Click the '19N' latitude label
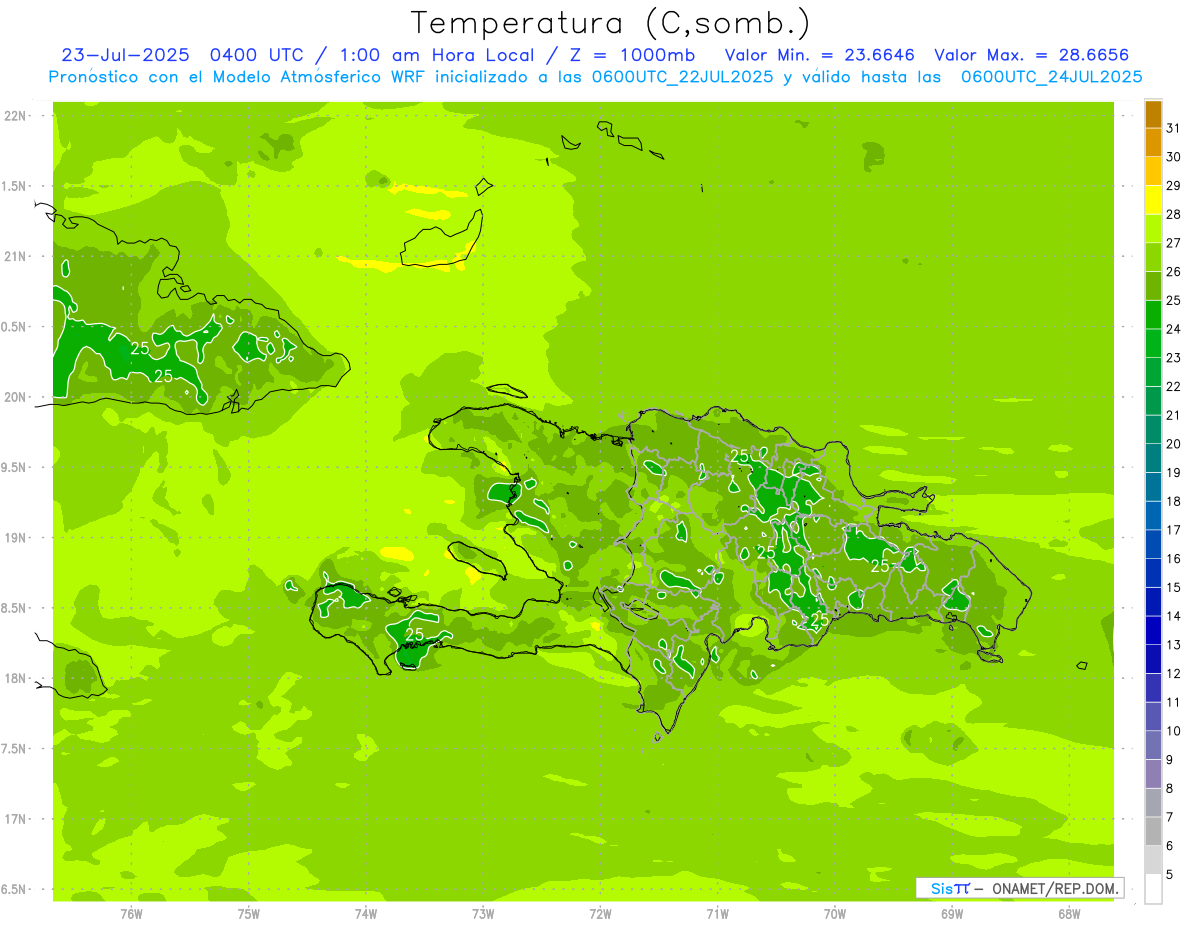The height and width of the screenshot is (927, 1200). [x=15, y=537]
